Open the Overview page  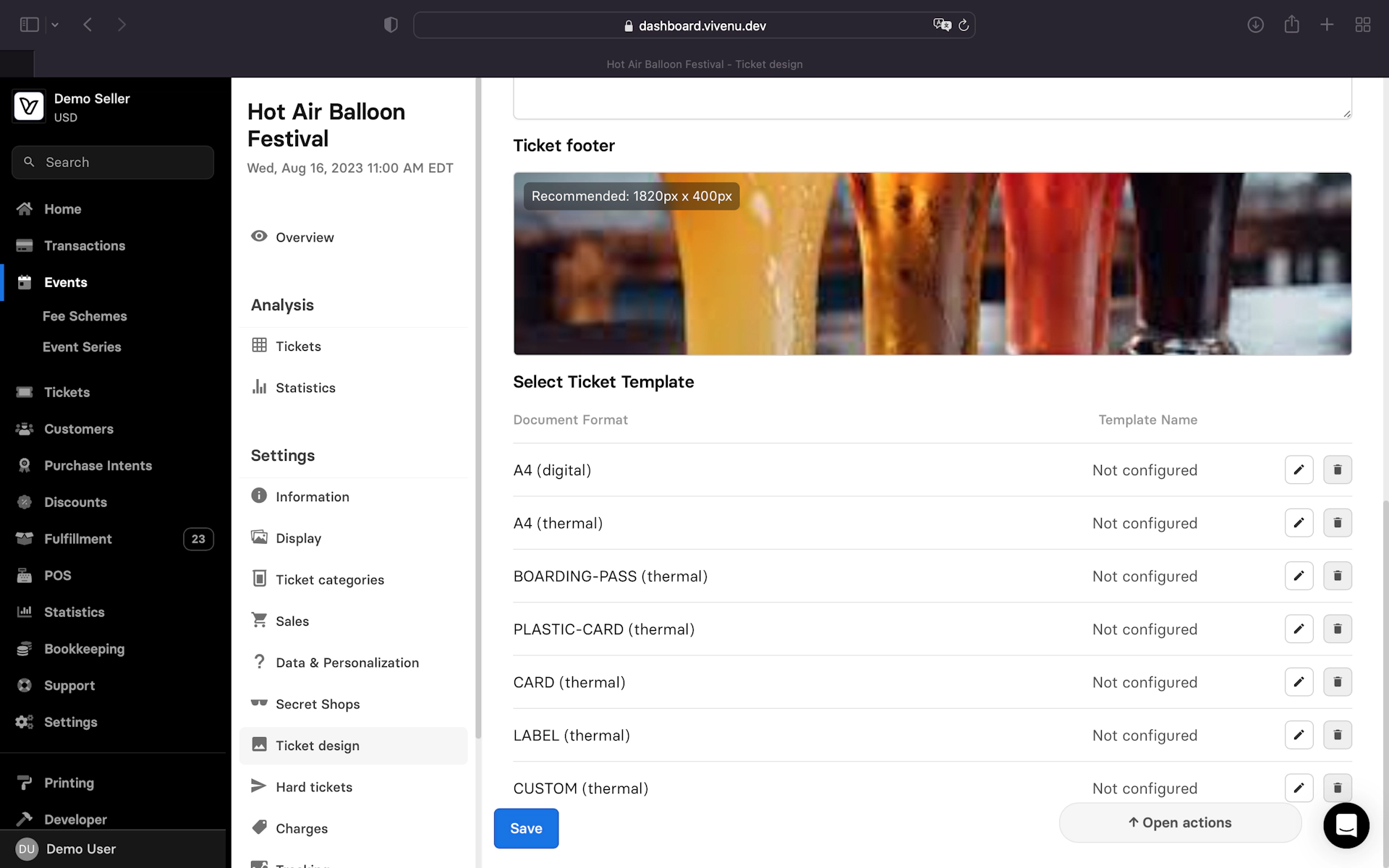305,237
